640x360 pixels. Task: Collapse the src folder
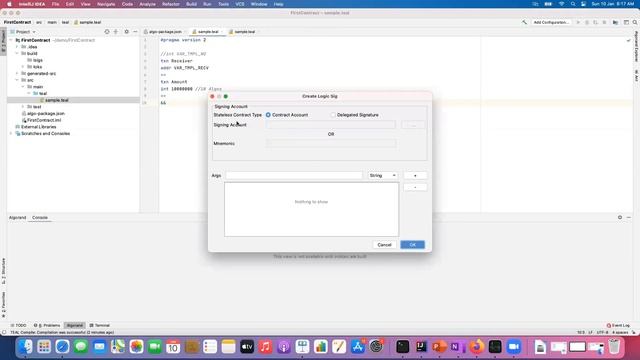pos(17,80)
